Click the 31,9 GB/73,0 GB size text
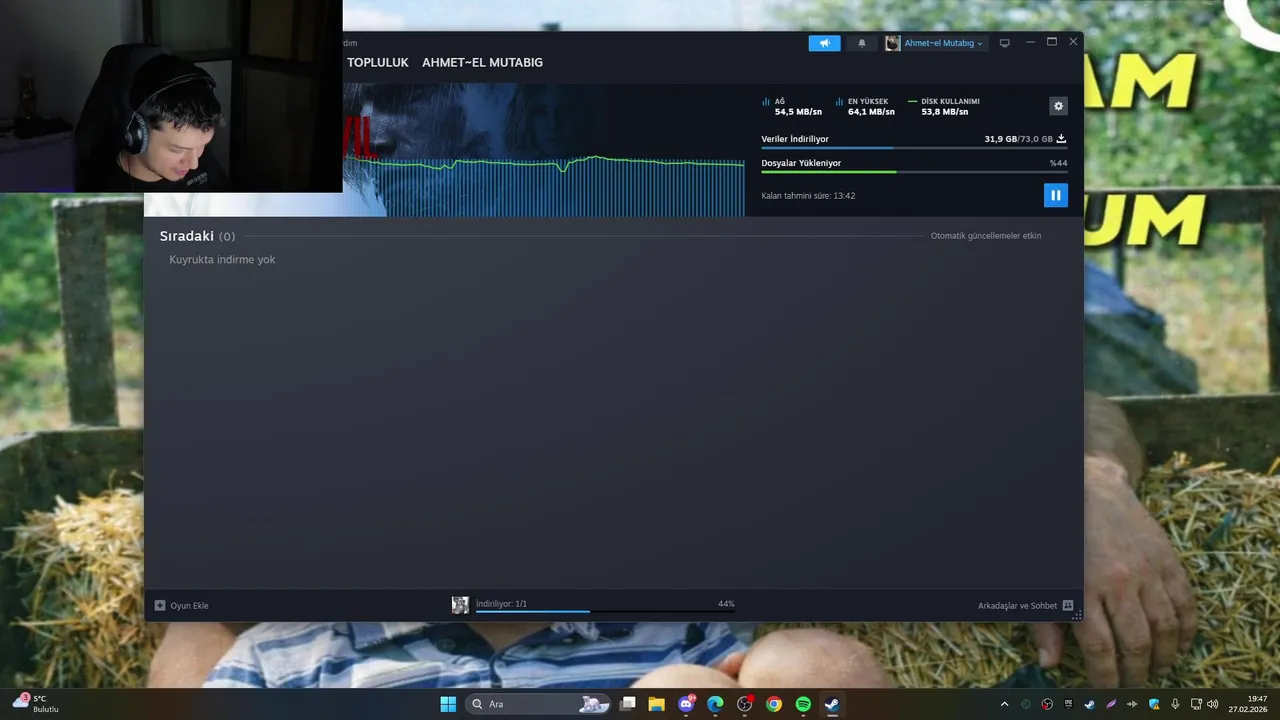This screenshot has height=720, width=1280. click(1018, 139)
